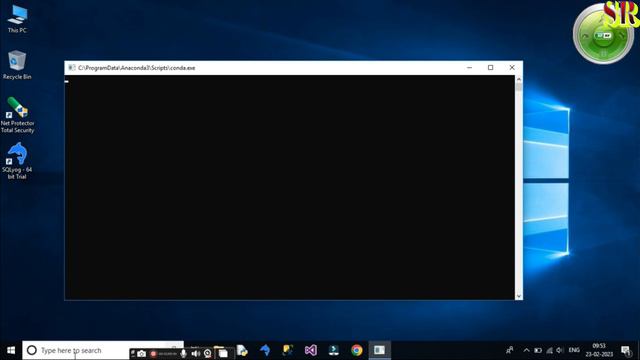The width and height of the screenshot is (640, 360).
Task: Open the clock showing 09:53
Action: click(599, 350)
